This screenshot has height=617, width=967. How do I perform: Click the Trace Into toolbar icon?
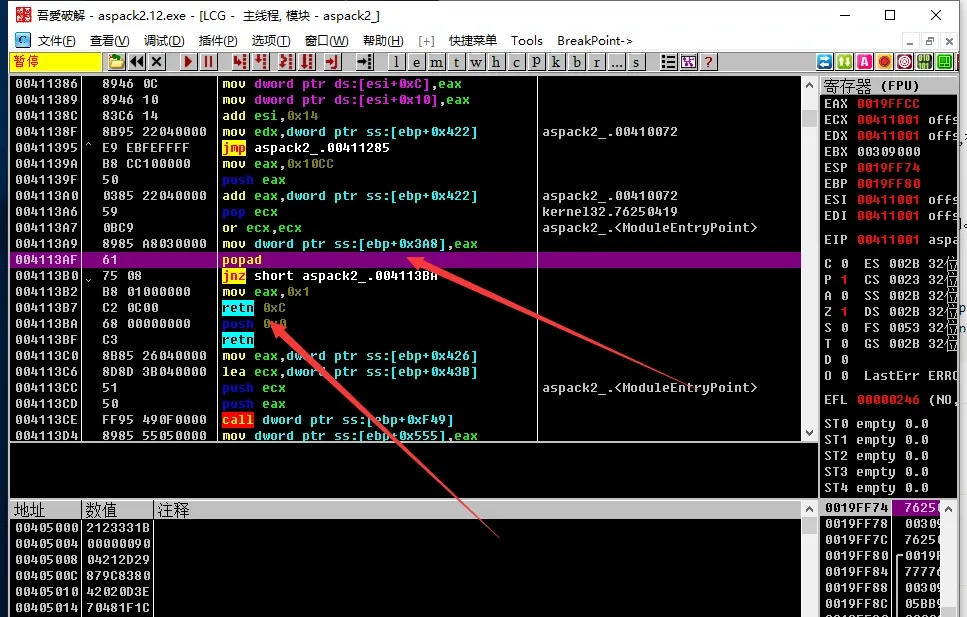coord(286,62)
